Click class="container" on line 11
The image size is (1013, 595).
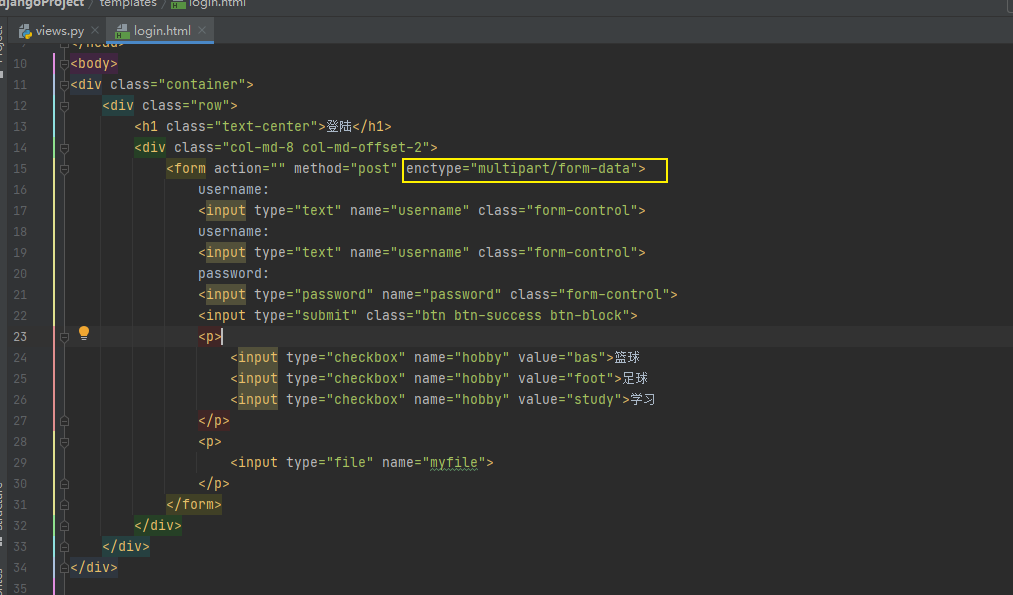click(x=178, y=85)
